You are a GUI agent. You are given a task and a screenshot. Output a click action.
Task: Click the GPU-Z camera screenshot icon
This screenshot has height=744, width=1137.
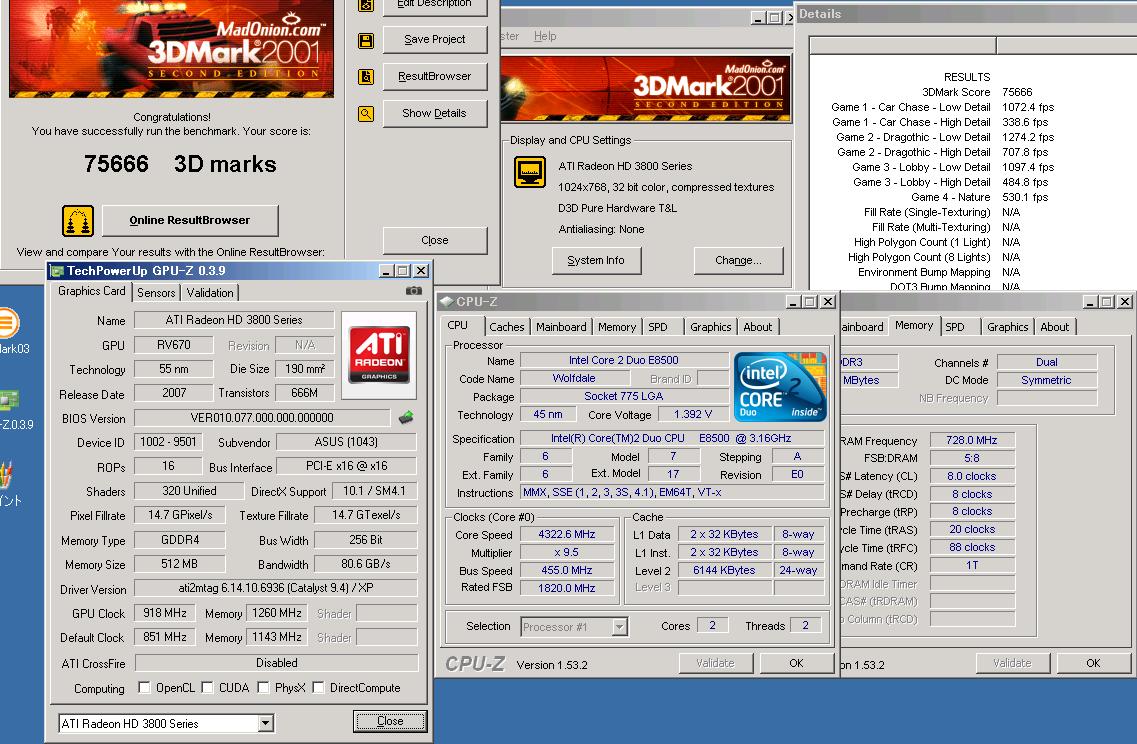pyautogui.click(x=413, y=291)
